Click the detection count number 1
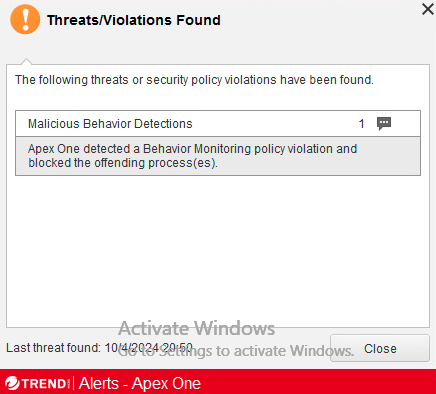 pos(362,124)
